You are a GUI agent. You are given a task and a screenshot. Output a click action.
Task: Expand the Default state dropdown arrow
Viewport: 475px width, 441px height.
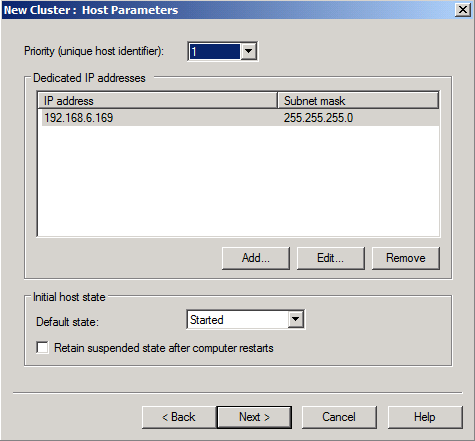(295, 320)
